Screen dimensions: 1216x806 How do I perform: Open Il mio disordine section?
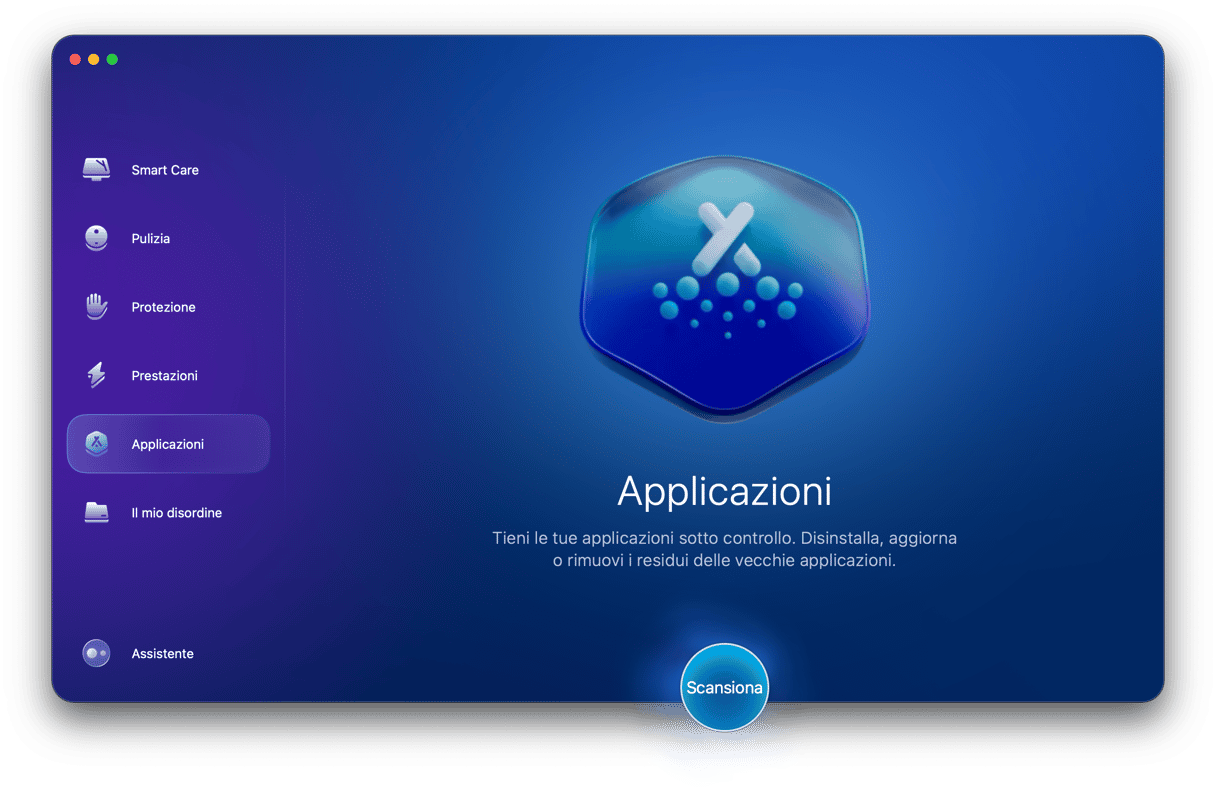pyautogui.click(x=168, y=513)
